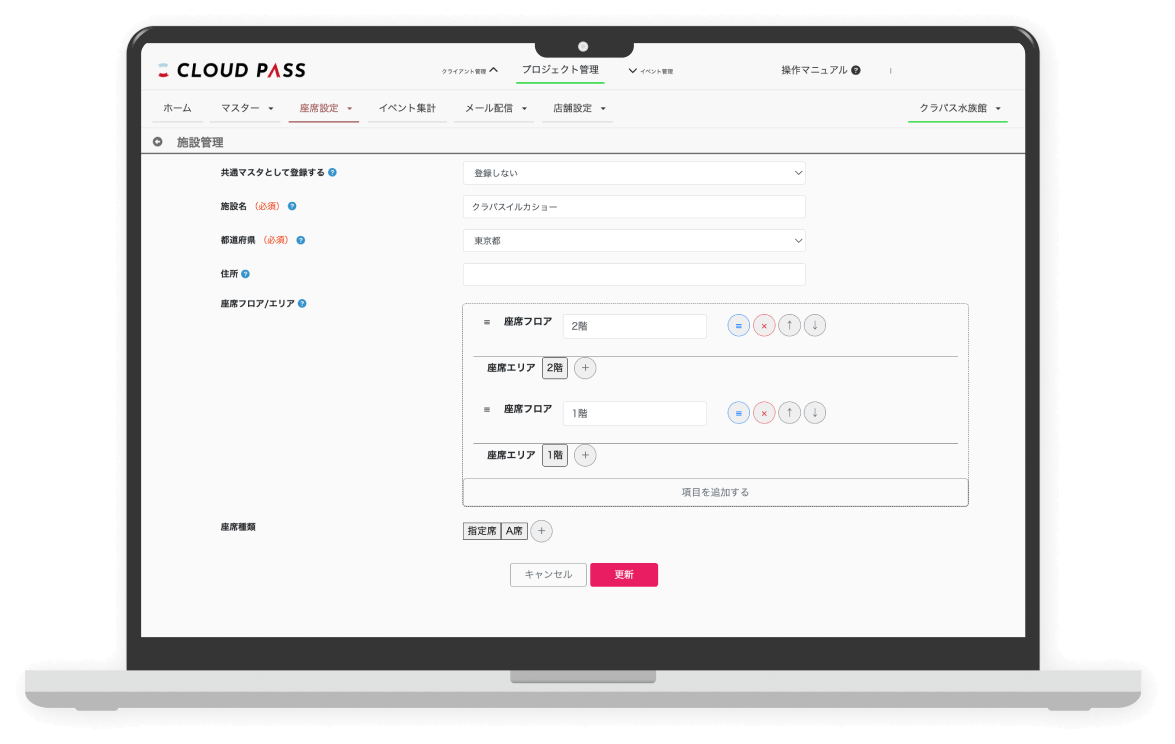Viewport: 1175px width, 744px height.
Task: Delete the 2階 seat floor row
Action: point(764,326)
